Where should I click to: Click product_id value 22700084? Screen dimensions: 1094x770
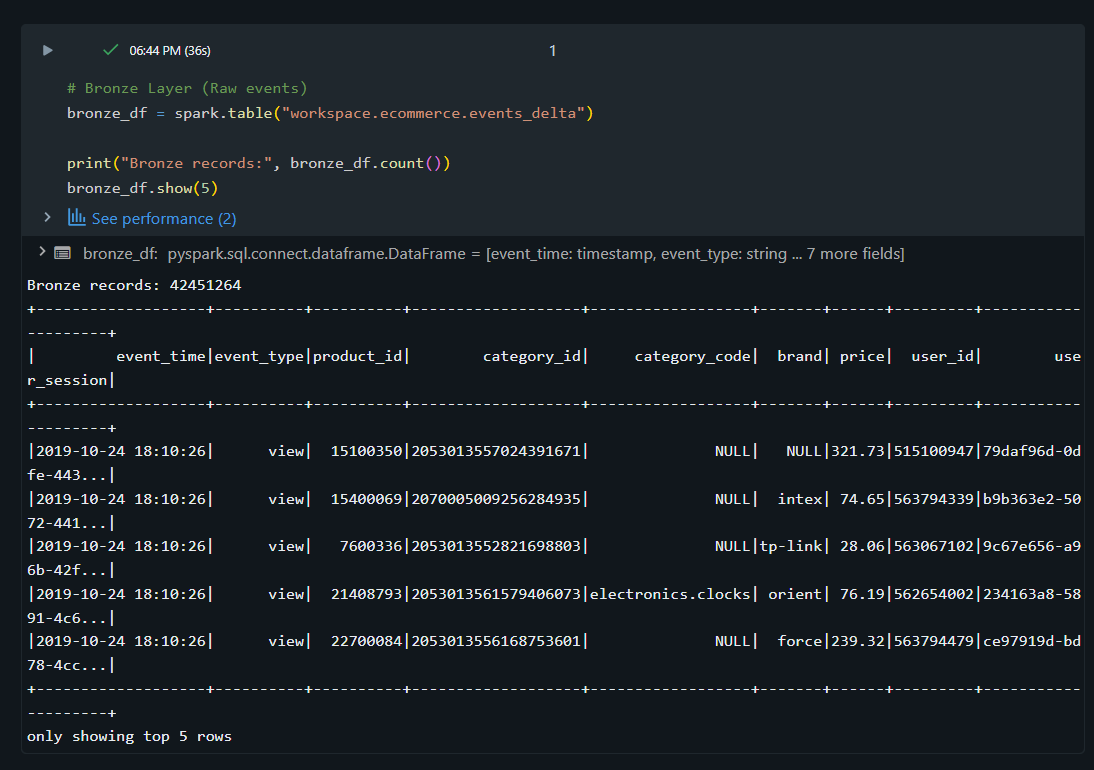point(366,641)
